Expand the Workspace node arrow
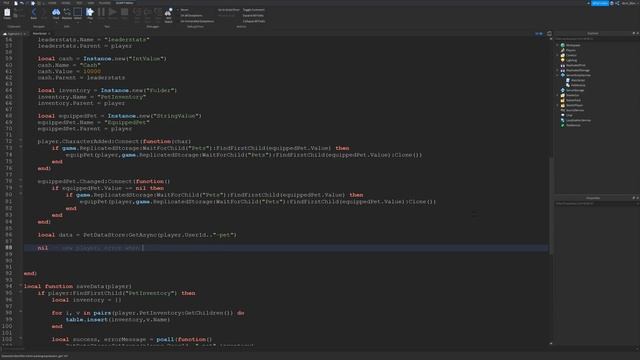Screen dimensions: 640x360 click(x=558, y=45)
